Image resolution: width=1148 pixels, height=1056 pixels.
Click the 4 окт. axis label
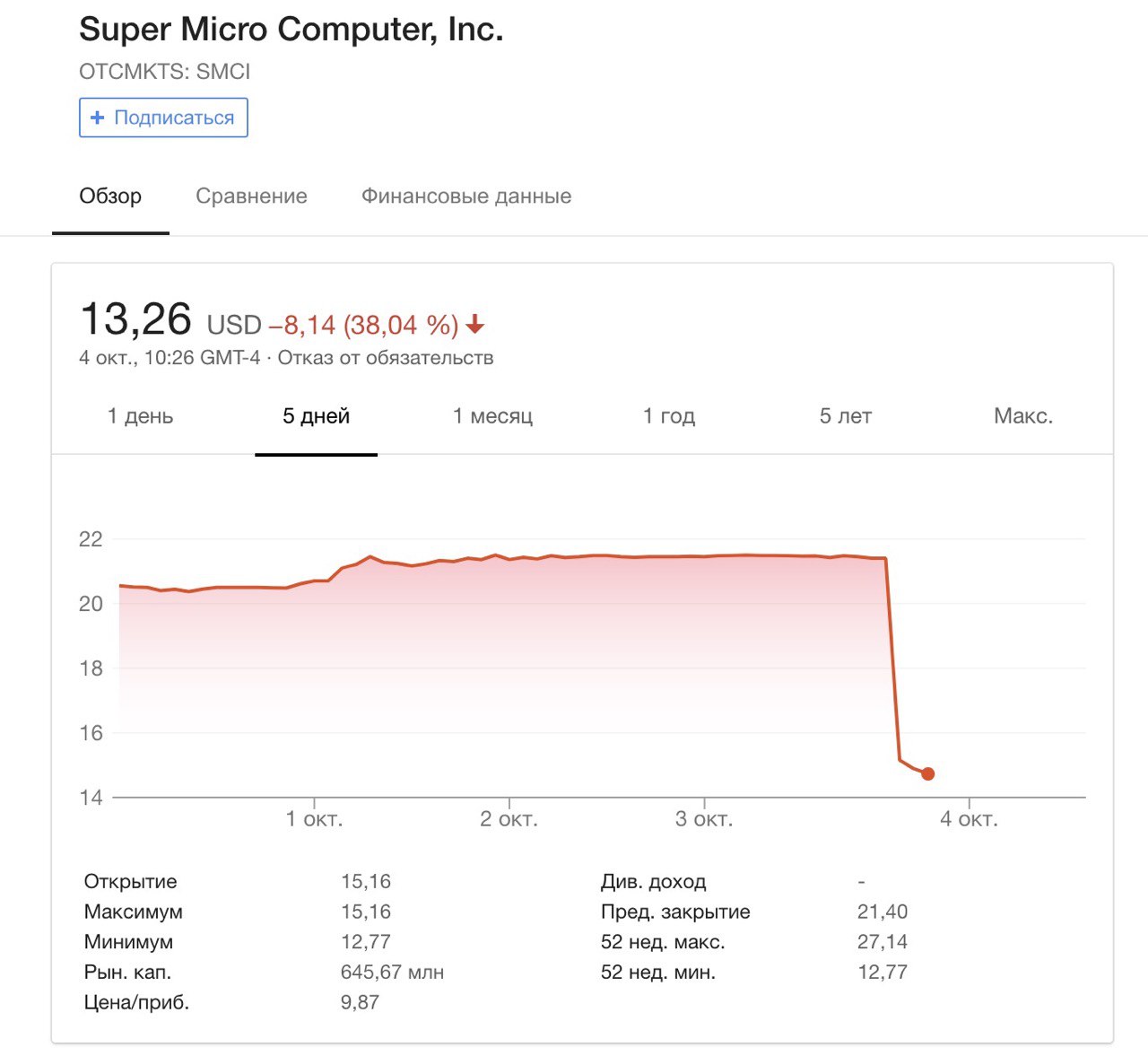pos(969,819)
